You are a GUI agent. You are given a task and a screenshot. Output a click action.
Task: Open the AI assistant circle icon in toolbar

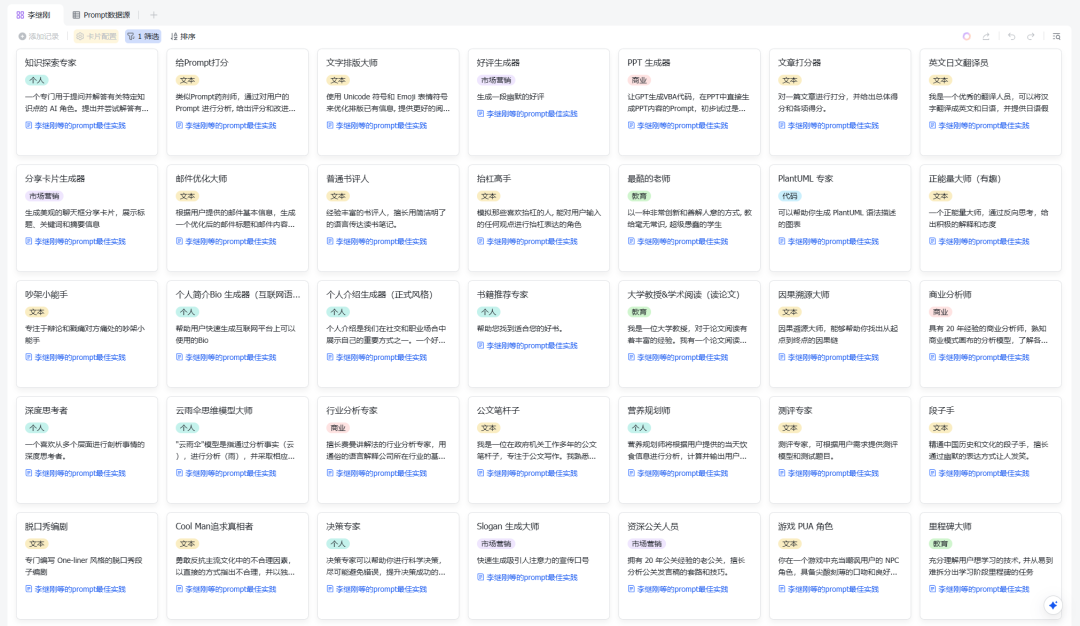(x=966, y=36)
